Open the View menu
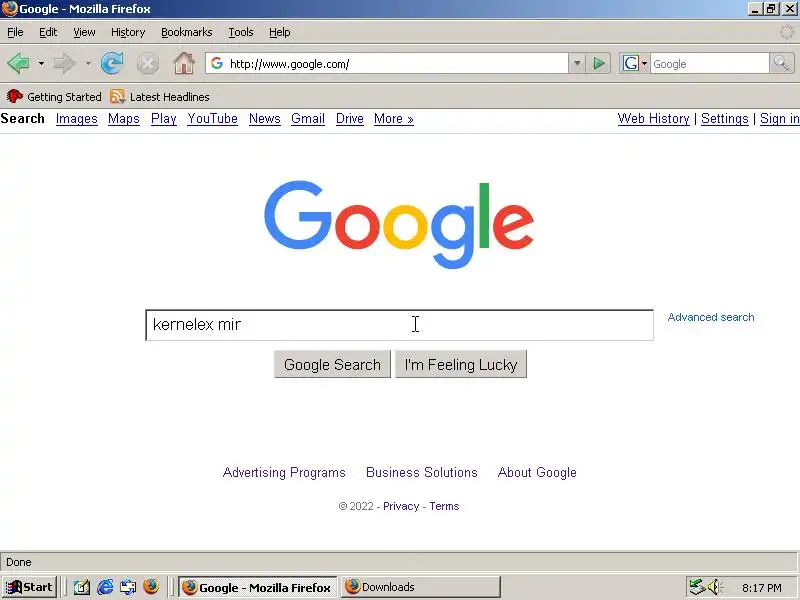Screen dimensions: 800x600 (84, 32)
